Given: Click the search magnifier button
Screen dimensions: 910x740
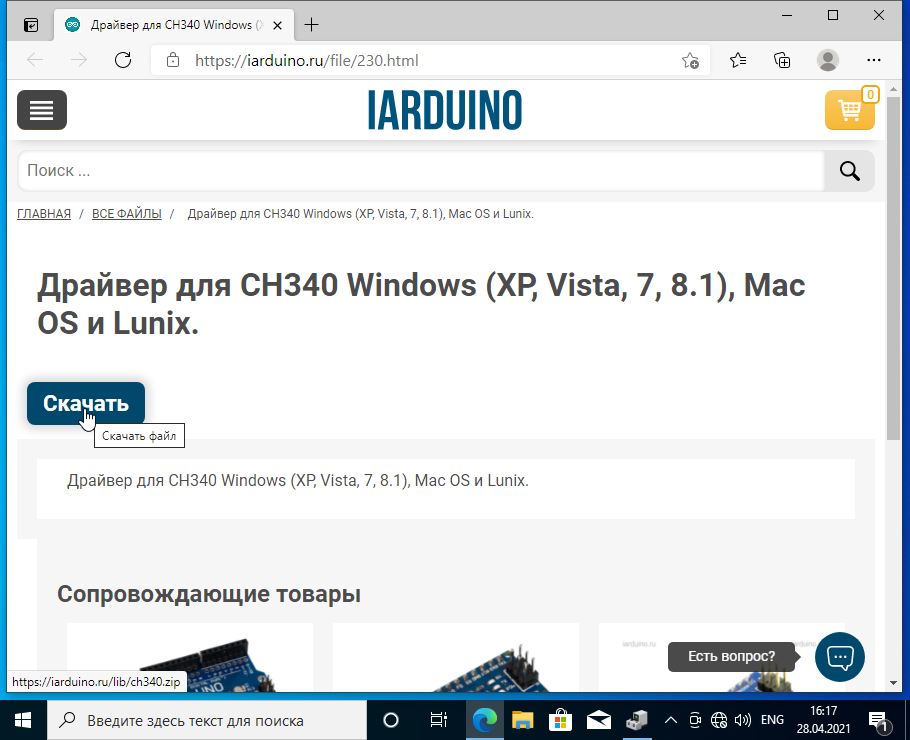Looking at the screenshot, I should point(849,171).
